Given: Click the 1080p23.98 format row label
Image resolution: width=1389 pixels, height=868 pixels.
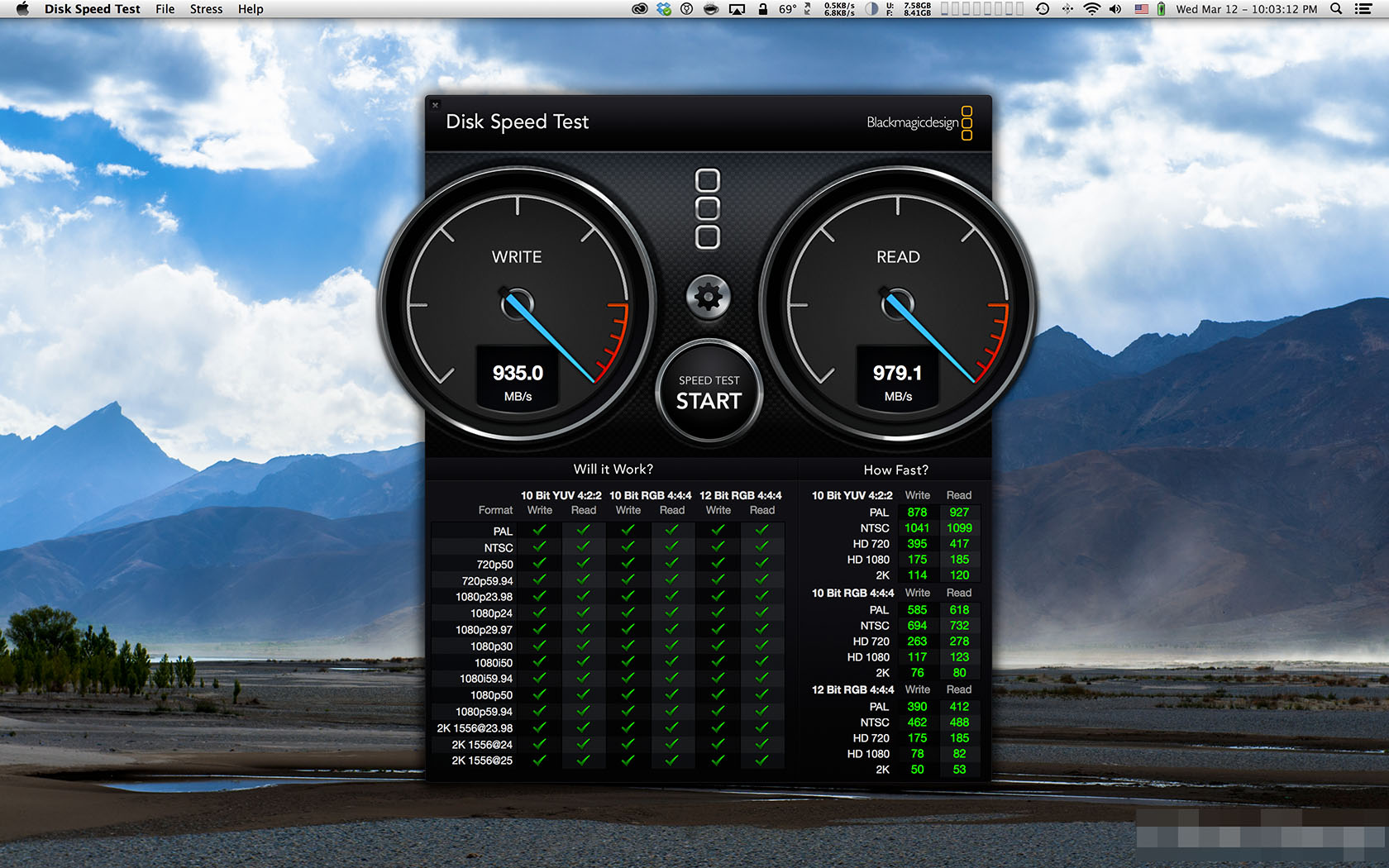Looking at the screenshot, I should [x=484, y=597].
